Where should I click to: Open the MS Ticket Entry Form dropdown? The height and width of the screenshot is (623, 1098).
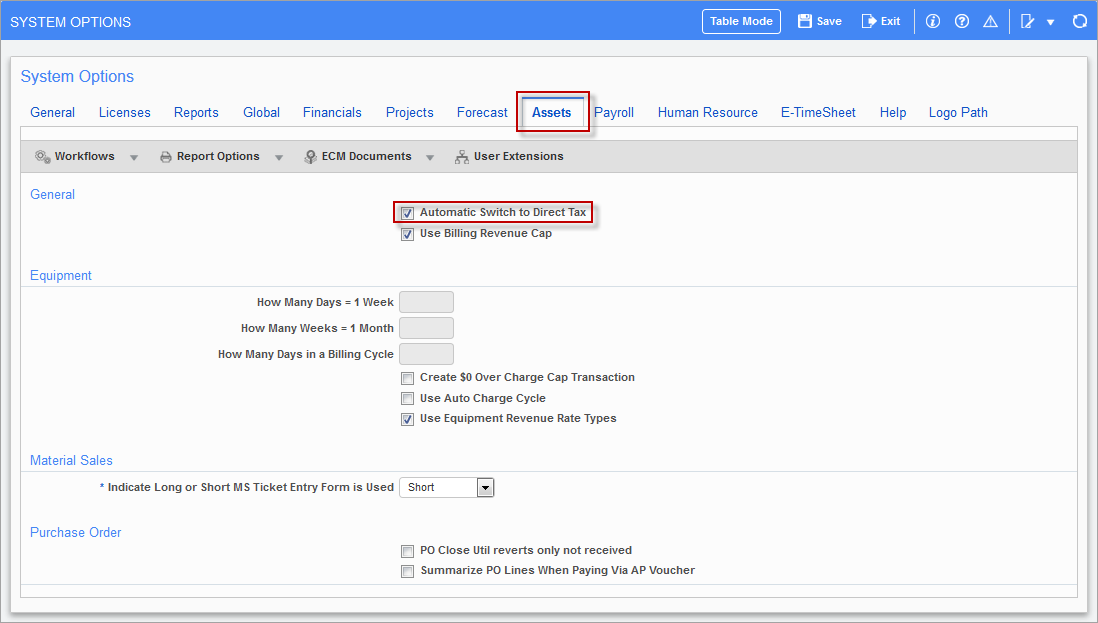(485, 488)
